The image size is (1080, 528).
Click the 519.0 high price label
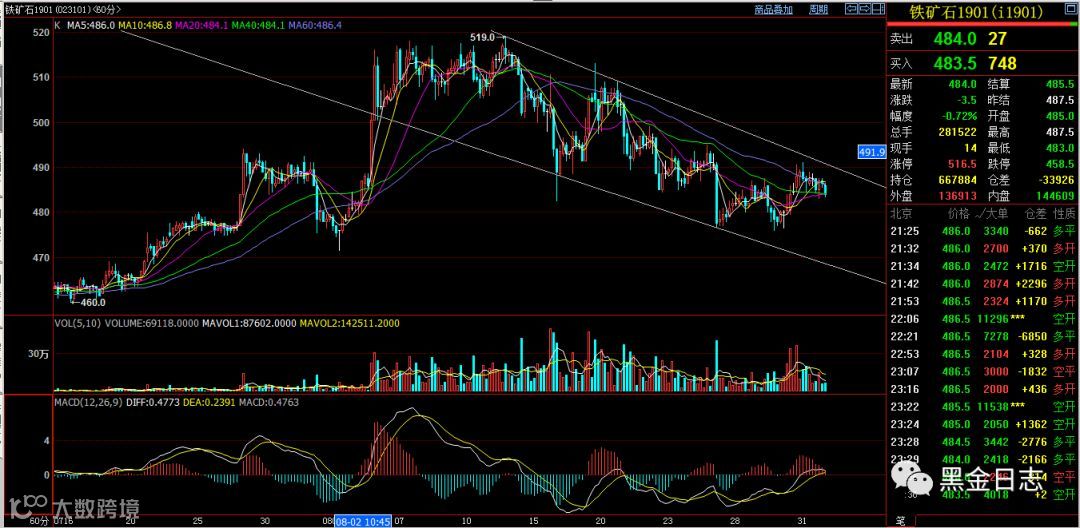point(483,37)
